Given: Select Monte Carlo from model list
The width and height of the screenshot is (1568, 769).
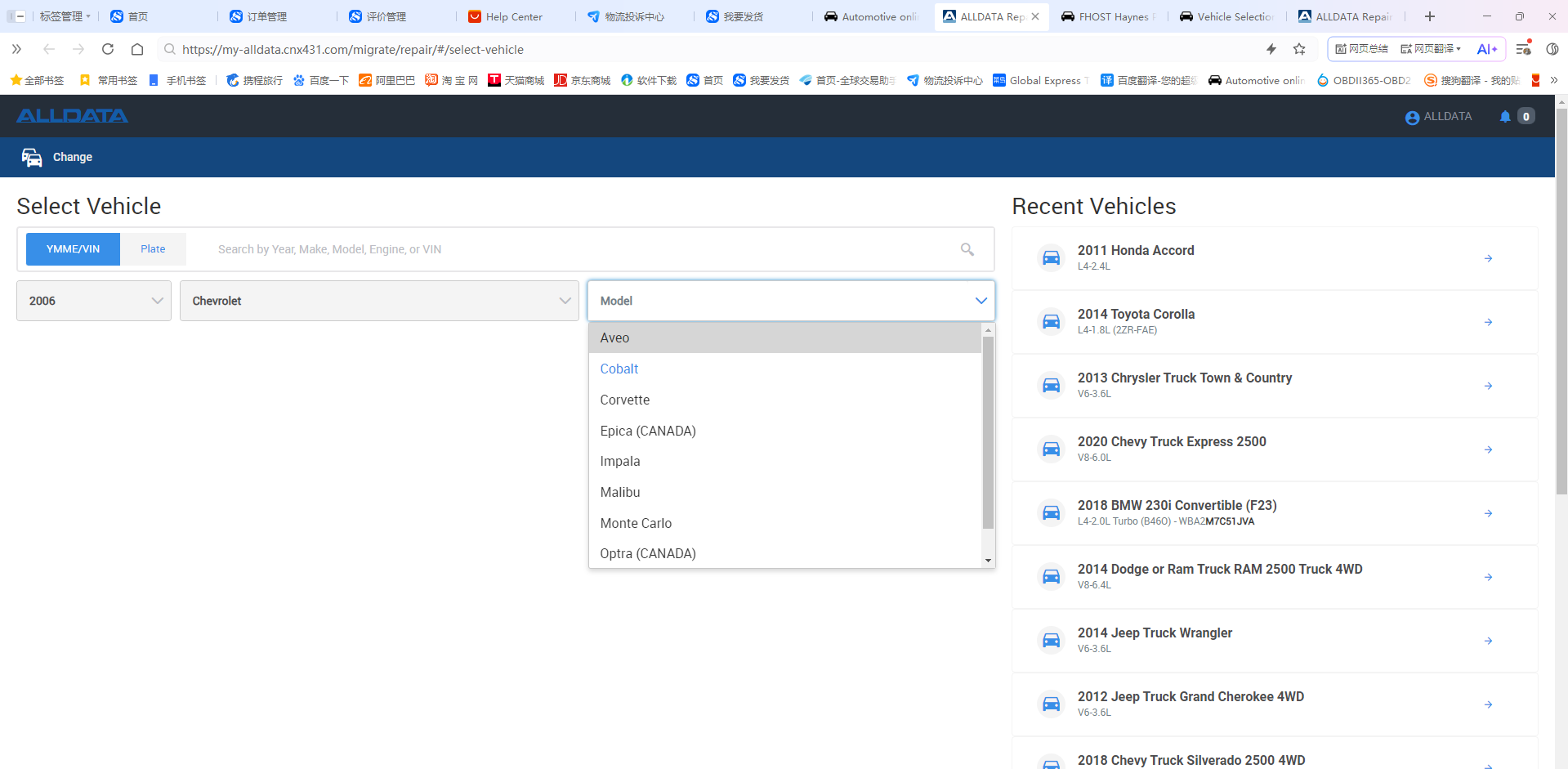Looking at the screenshot, I should tap(784, 523).
